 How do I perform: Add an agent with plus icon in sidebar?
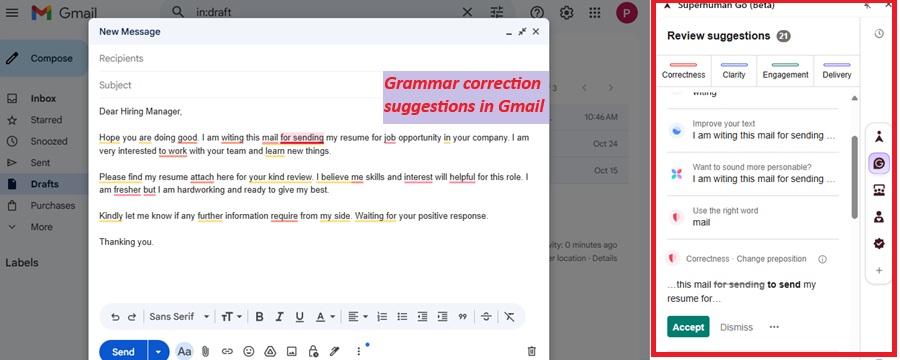coord(879,270)
